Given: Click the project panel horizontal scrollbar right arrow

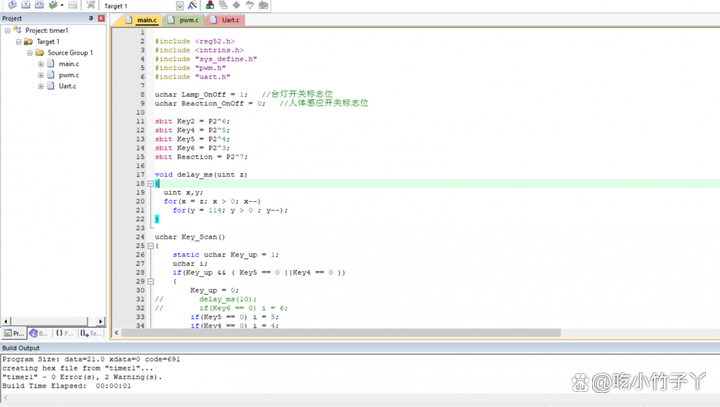Looking at the screenshot, I should (x=101, y=321).
